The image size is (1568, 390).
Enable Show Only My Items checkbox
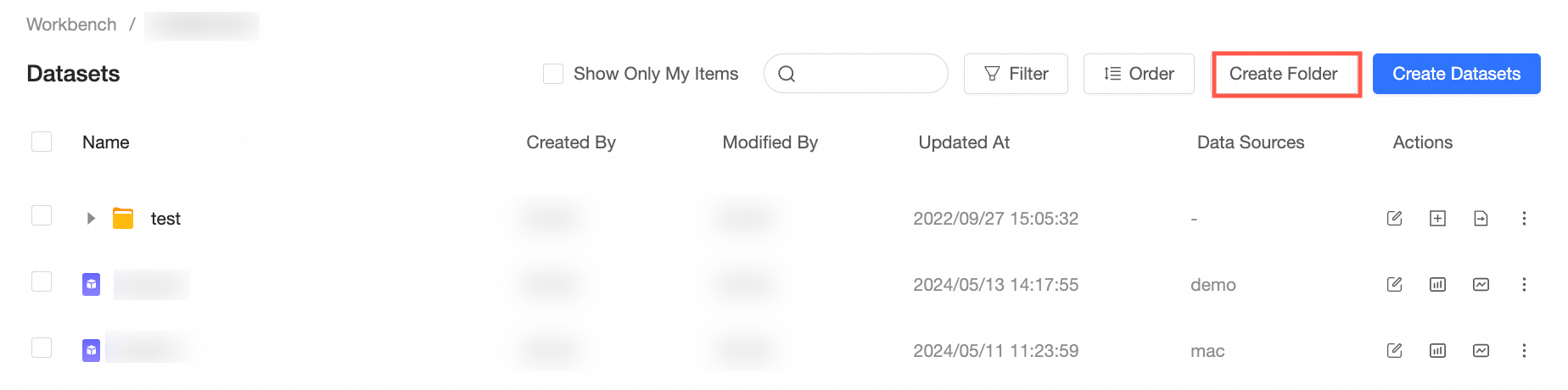[553, 74]
